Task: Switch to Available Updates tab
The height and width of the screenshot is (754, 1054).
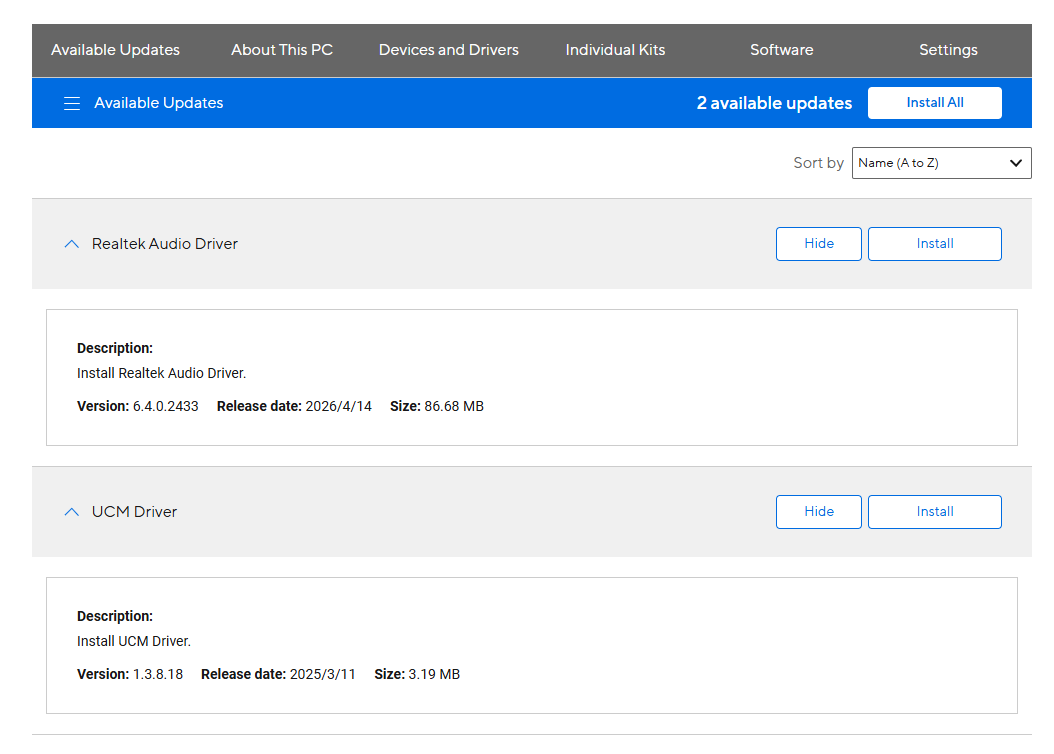Action: pos(116,50)
